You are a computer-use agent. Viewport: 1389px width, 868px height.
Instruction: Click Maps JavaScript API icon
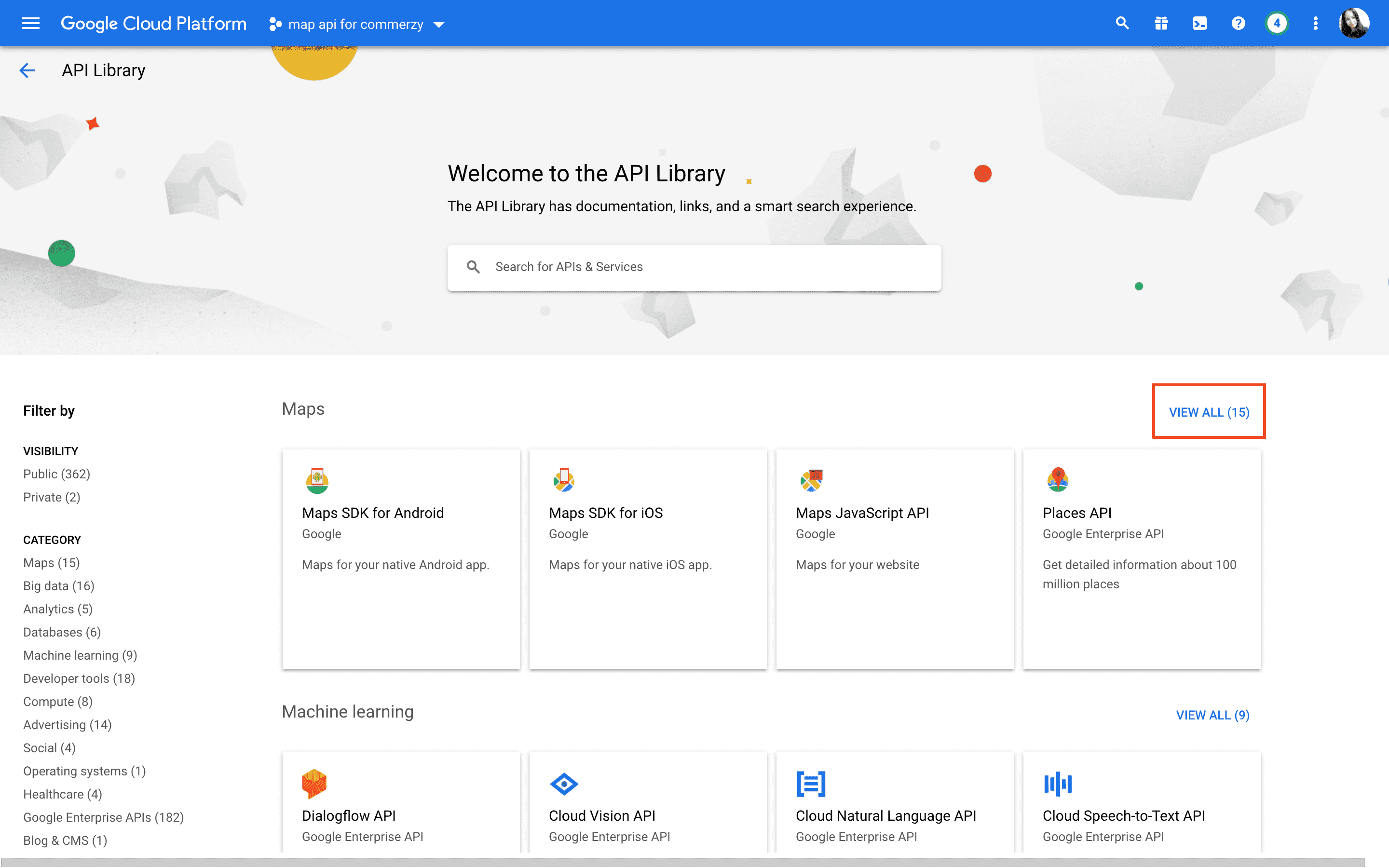click(x=811, y=480)
